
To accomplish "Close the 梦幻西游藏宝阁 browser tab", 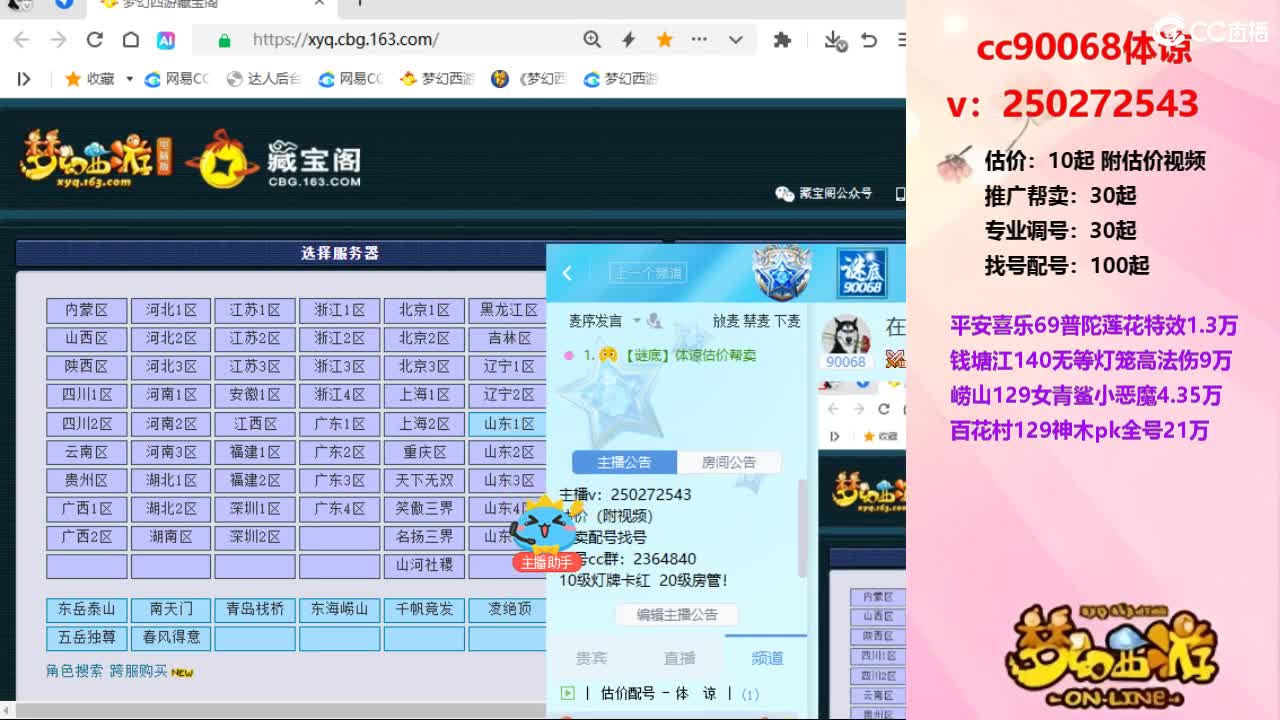I will pos(319,4).
